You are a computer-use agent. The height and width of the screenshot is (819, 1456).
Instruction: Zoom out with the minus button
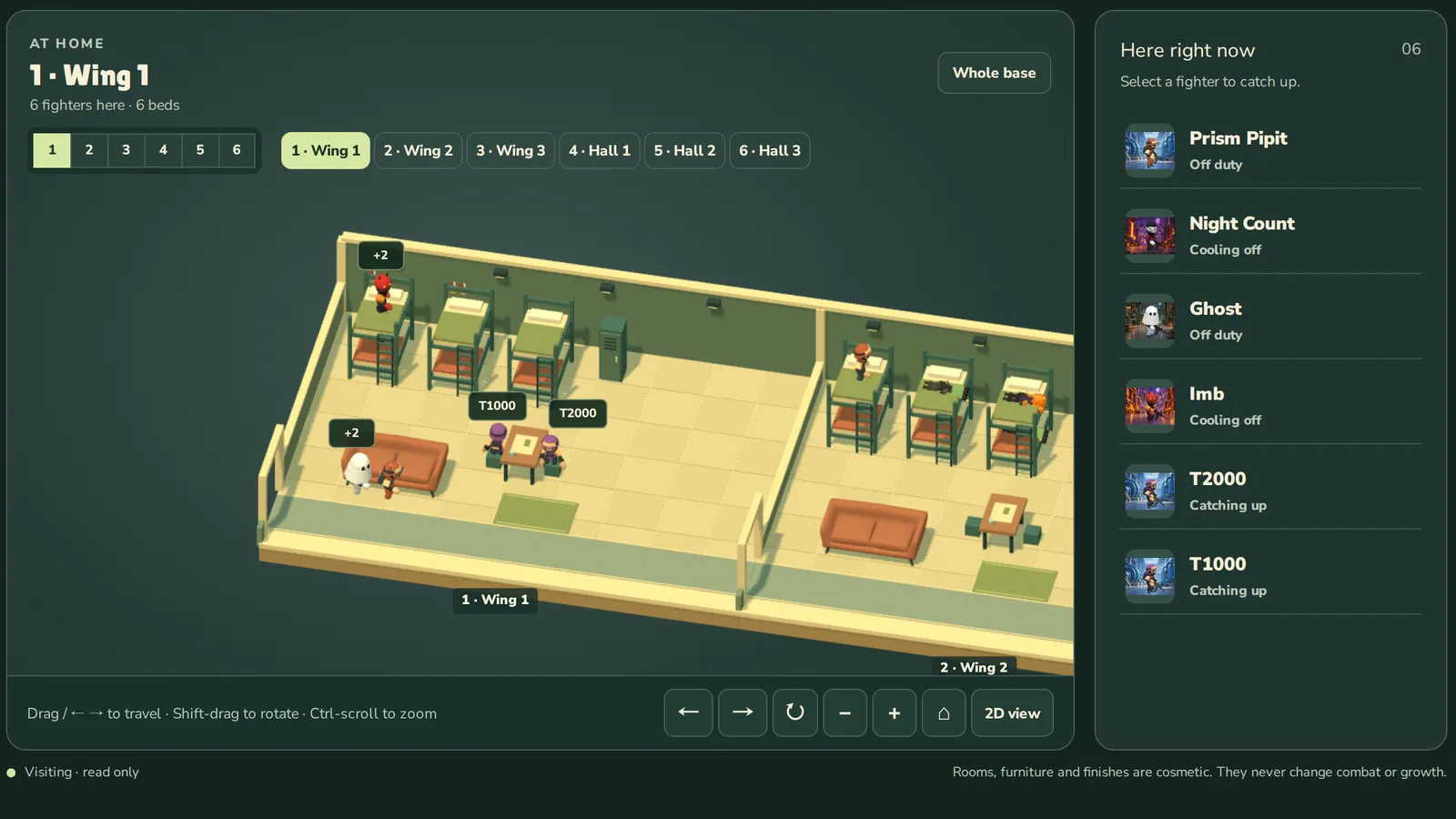845,713
